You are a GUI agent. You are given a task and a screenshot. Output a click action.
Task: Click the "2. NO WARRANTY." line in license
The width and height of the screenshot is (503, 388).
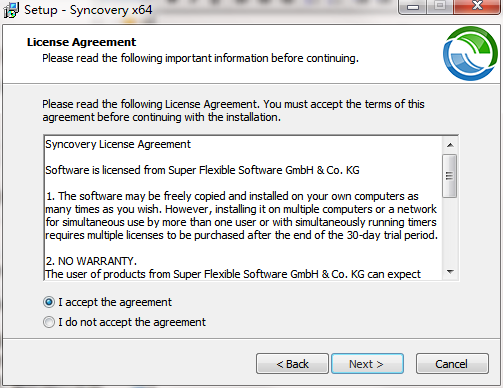[x=91, y=261]
